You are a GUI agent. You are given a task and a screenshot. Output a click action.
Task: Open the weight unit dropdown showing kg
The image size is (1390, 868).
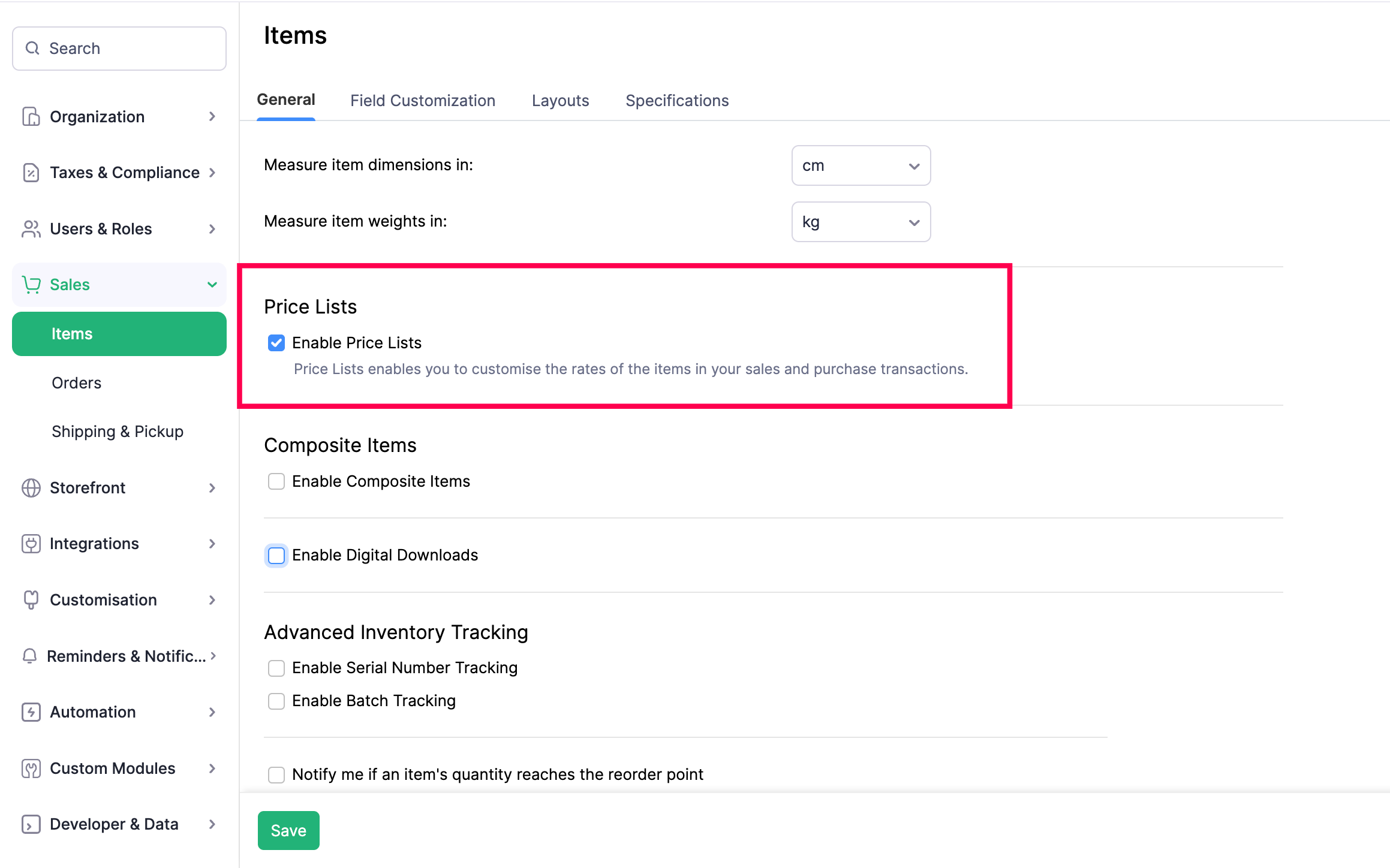pyautogui.click(x=861, y=222)
